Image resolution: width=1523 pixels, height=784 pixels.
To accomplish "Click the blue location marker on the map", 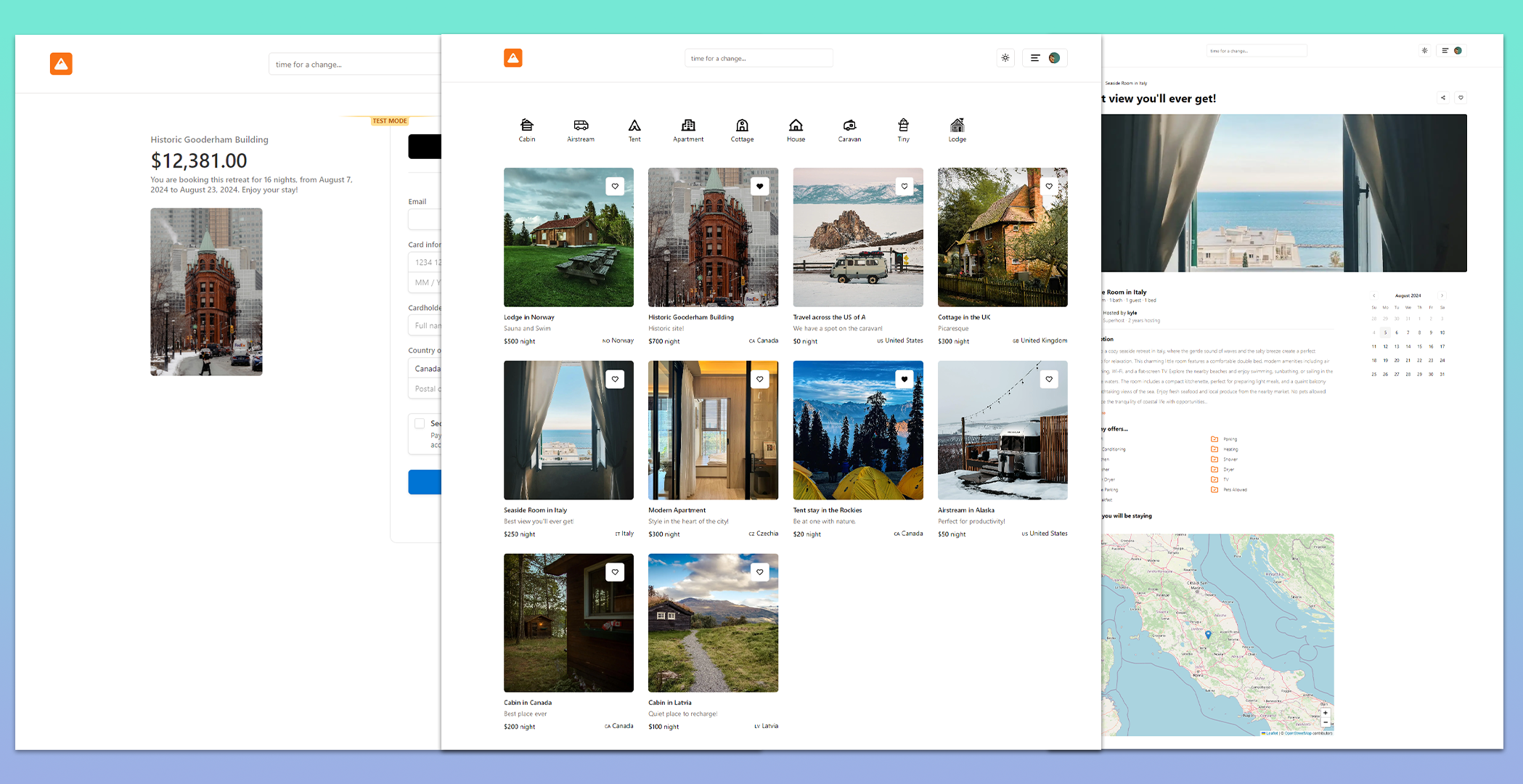I will point(1208,634).
